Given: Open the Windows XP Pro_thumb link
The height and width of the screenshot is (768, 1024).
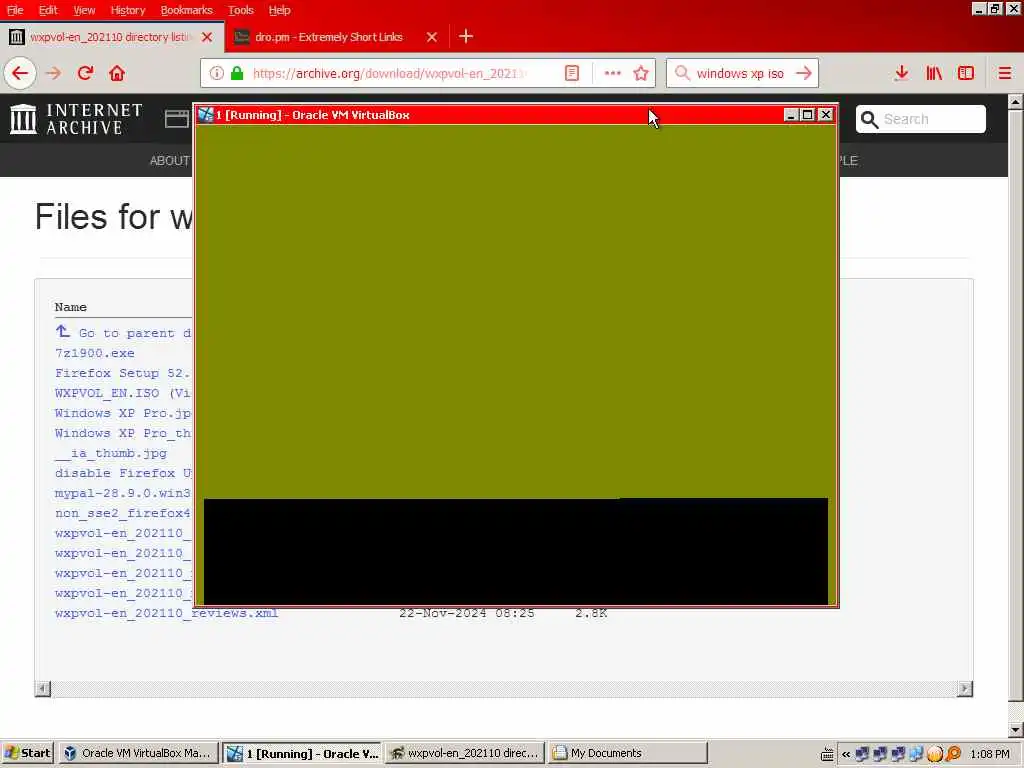Looking at the screenshot, I should point(123,433).
